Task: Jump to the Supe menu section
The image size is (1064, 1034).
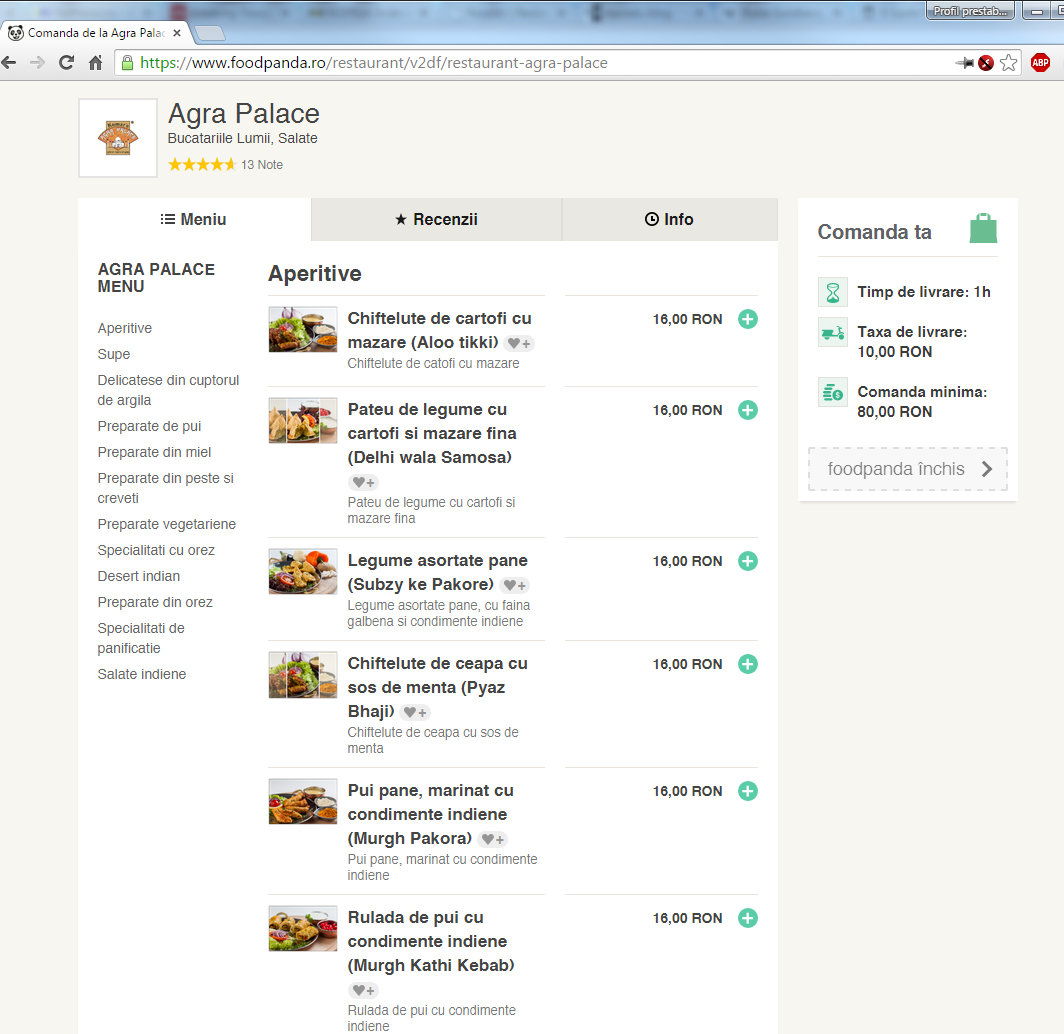Action: pos(113,354)
